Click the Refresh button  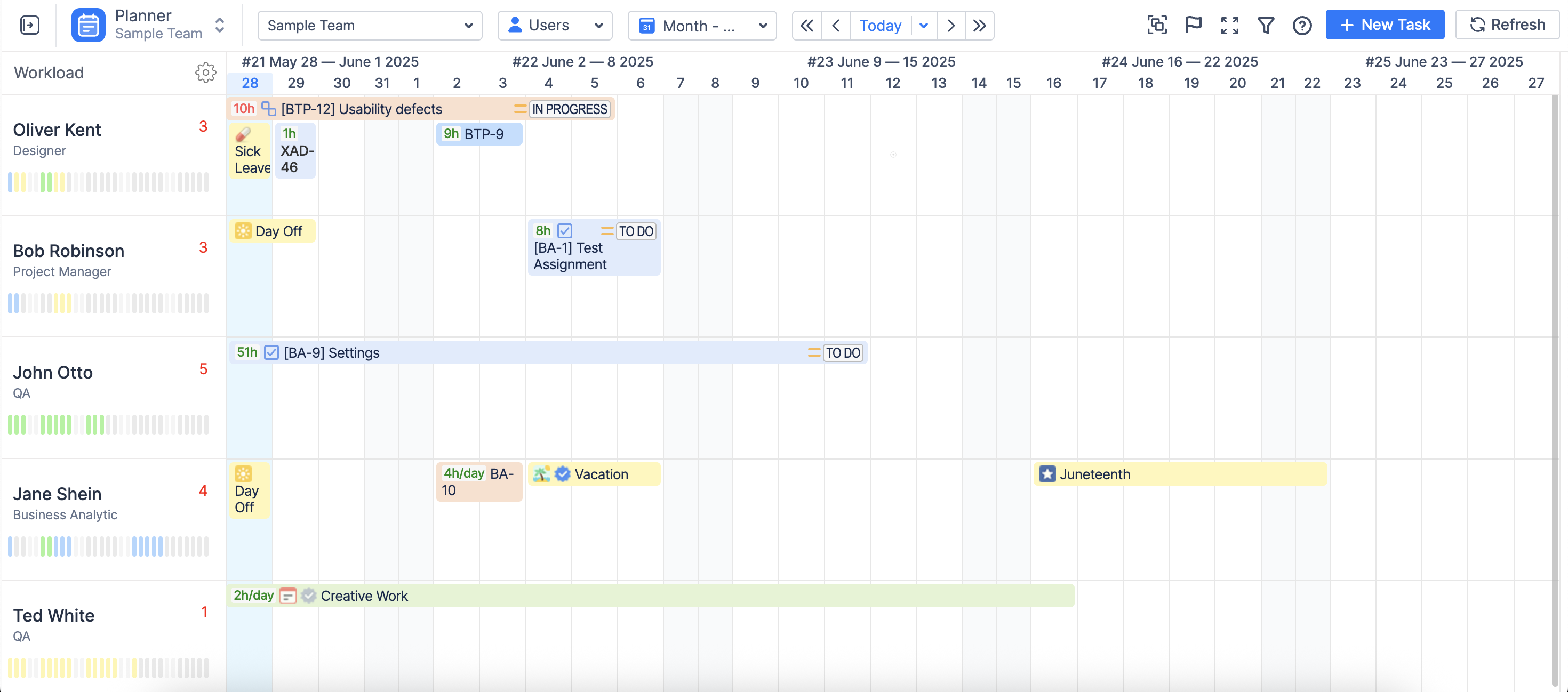click(1507, 26)
